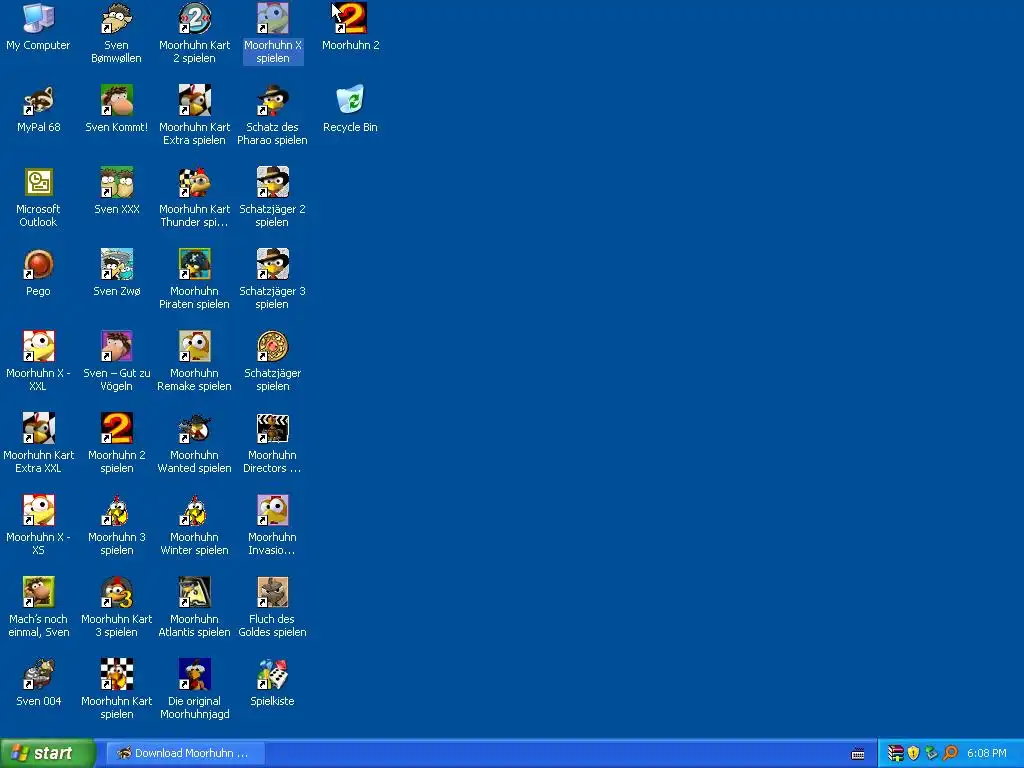
Task: Open the yellow security shield tray alert
Action: coord(914,753)
